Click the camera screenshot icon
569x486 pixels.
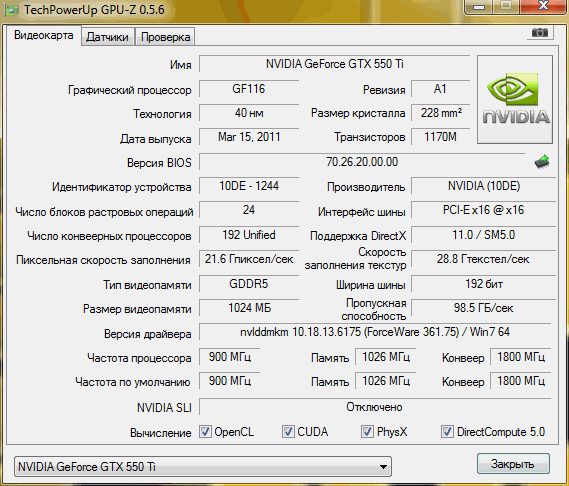click(540, 33)
